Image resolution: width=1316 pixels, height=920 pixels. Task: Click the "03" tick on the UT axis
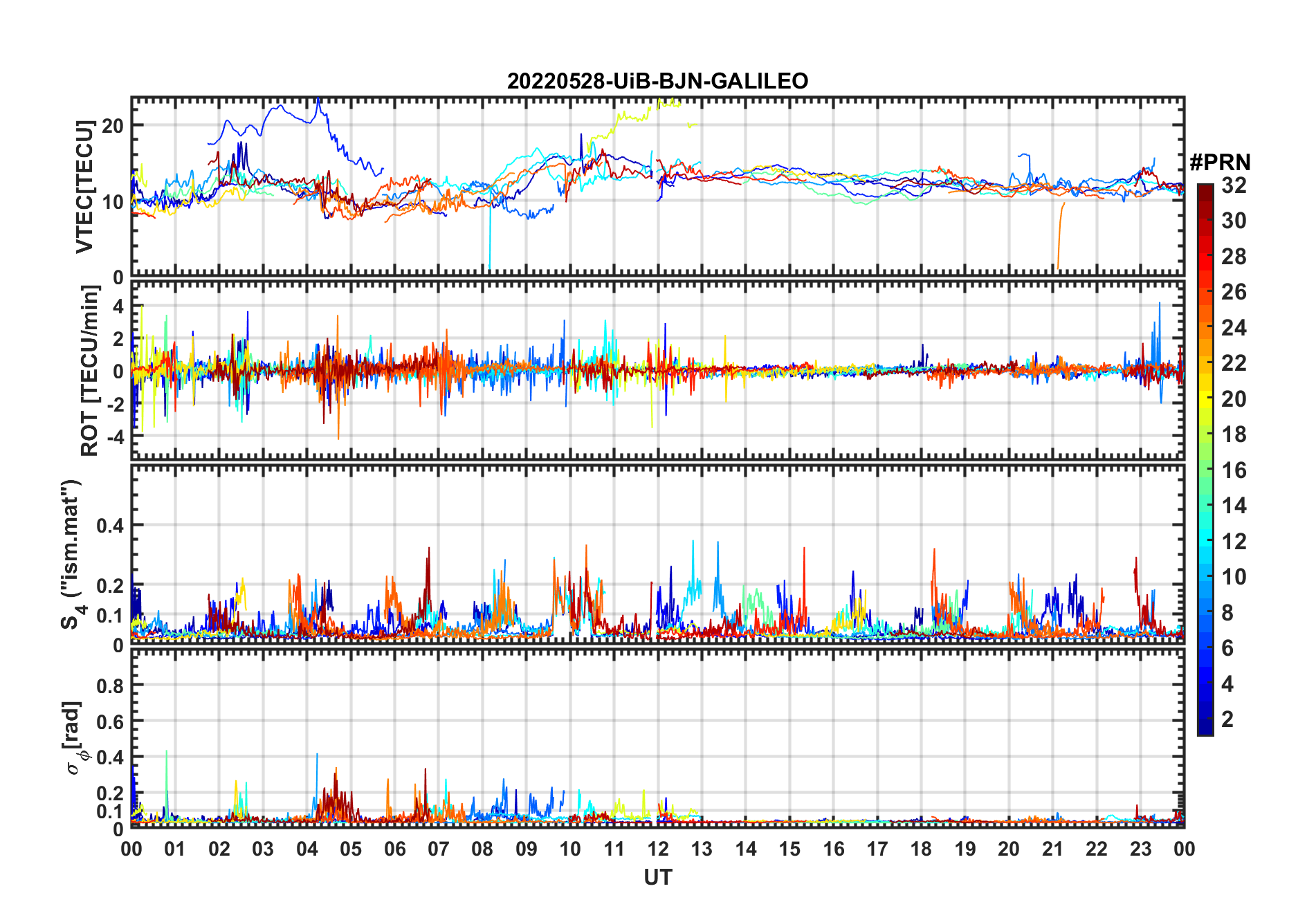(263, 849)
